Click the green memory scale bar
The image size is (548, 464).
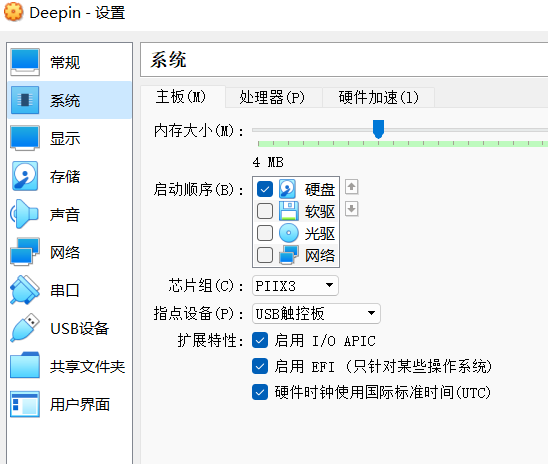(x=403, y=143)
